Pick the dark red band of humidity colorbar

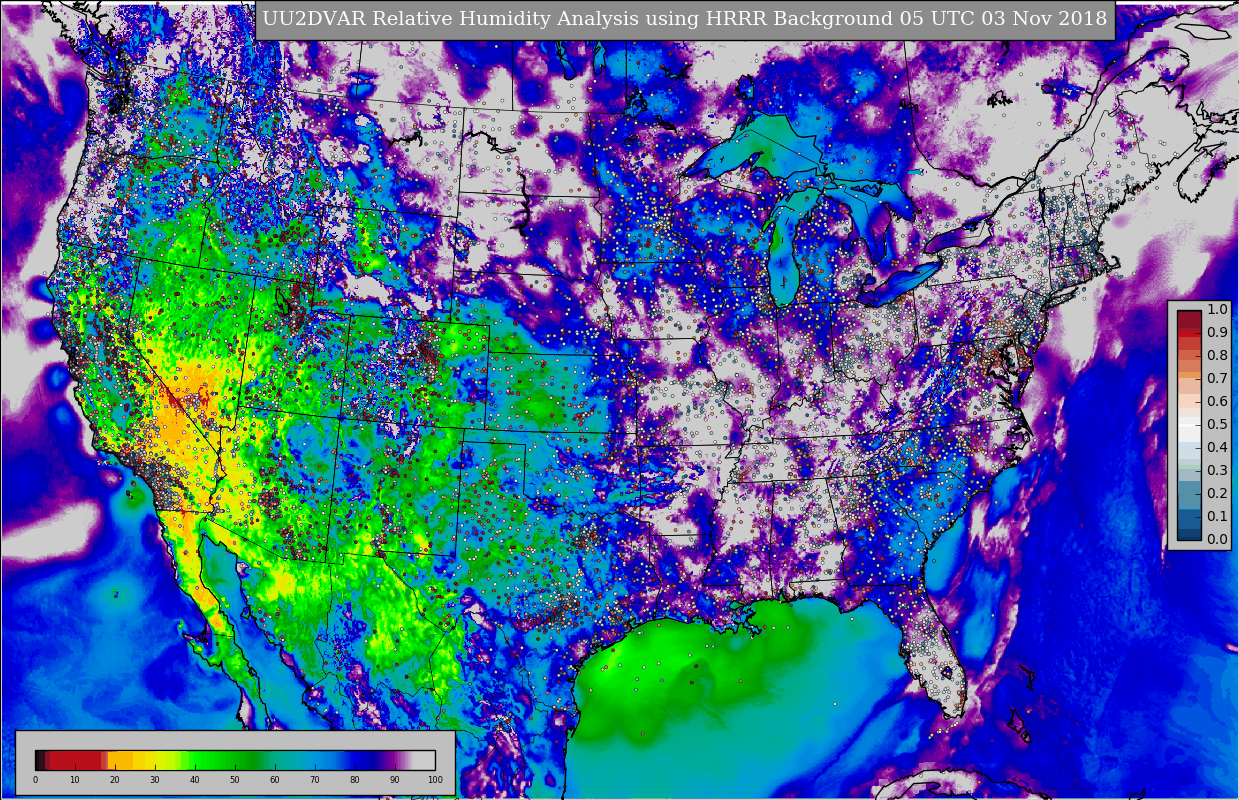[x=75, y=760]
